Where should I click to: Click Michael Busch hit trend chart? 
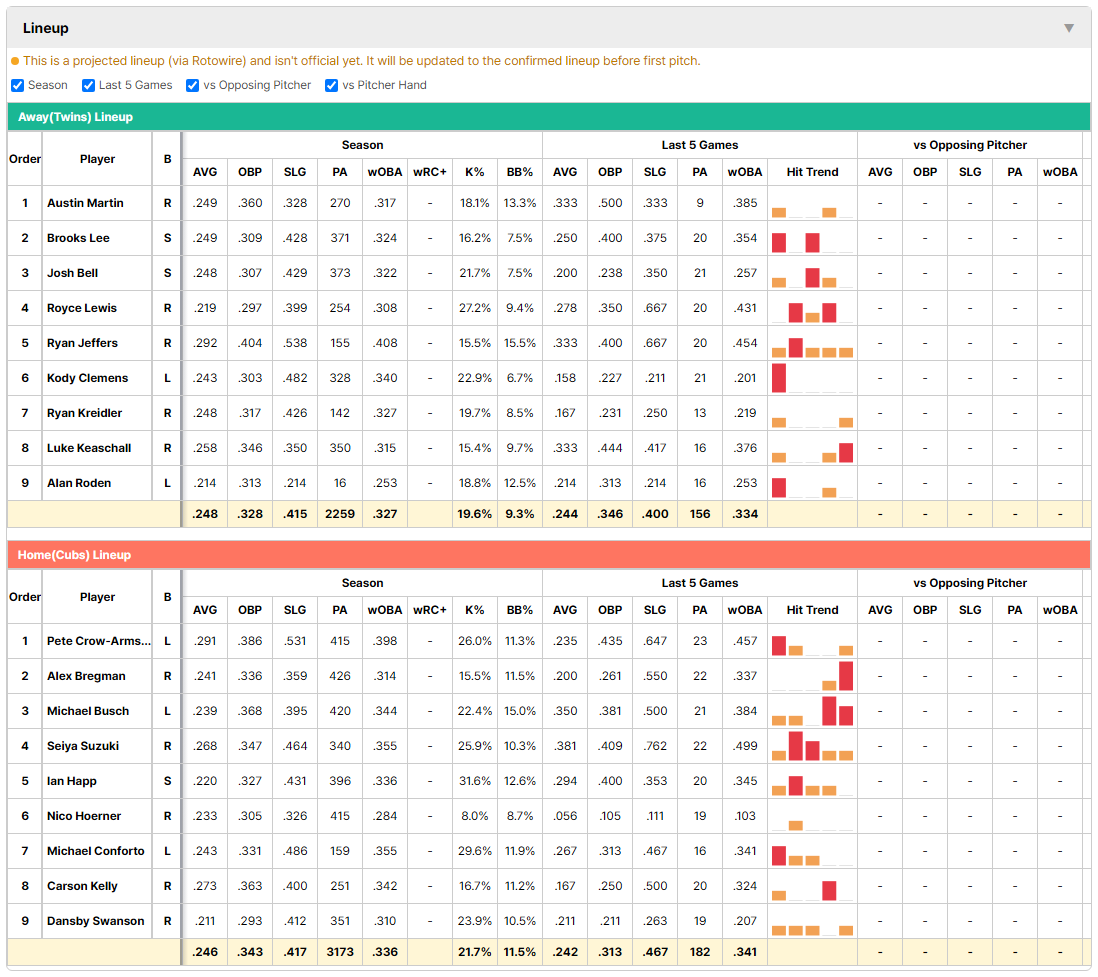(812, 711)
